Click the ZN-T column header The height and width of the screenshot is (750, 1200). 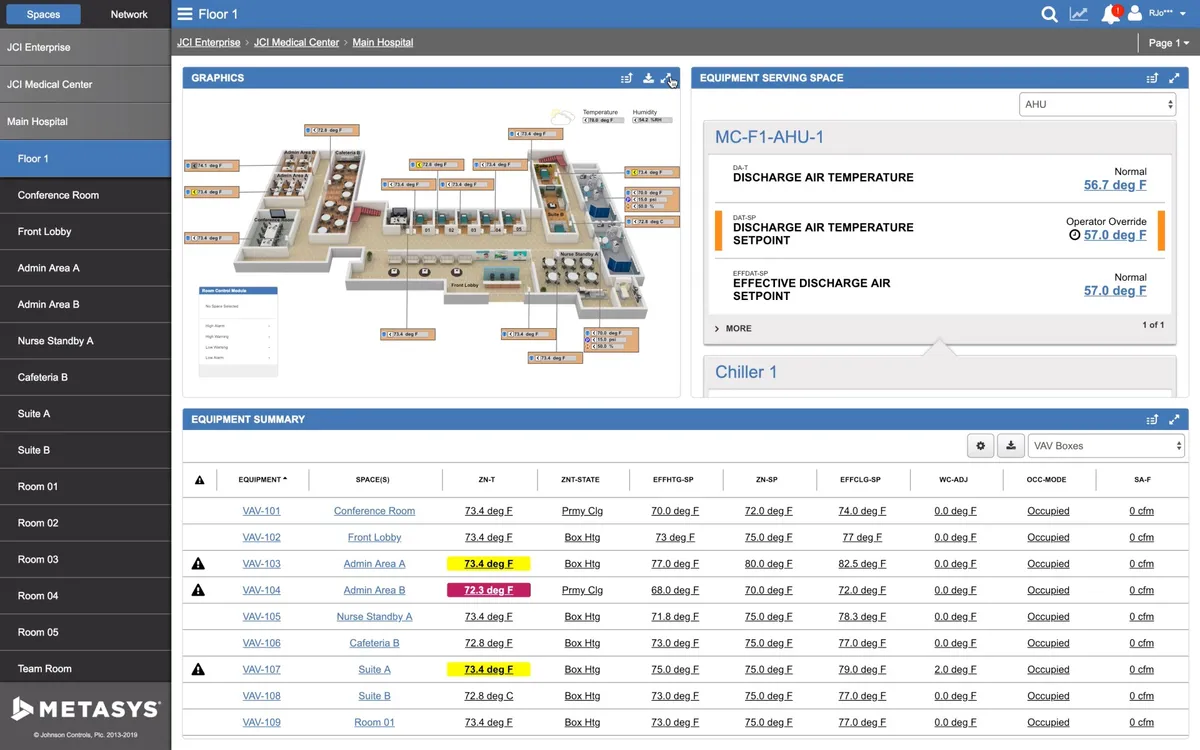[x=487, y=480]
